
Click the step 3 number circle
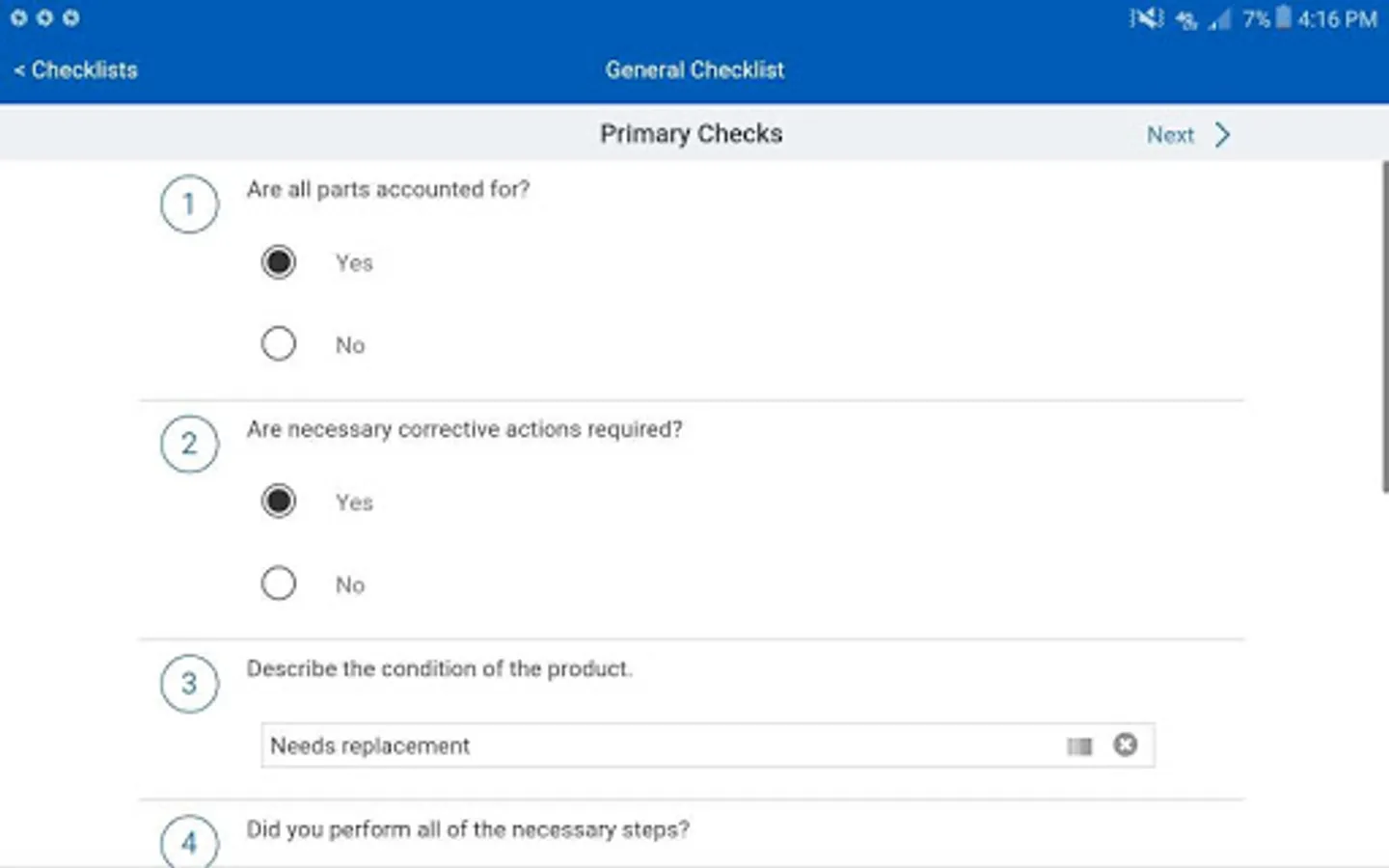pyautogui.click(x=189, y=684)
